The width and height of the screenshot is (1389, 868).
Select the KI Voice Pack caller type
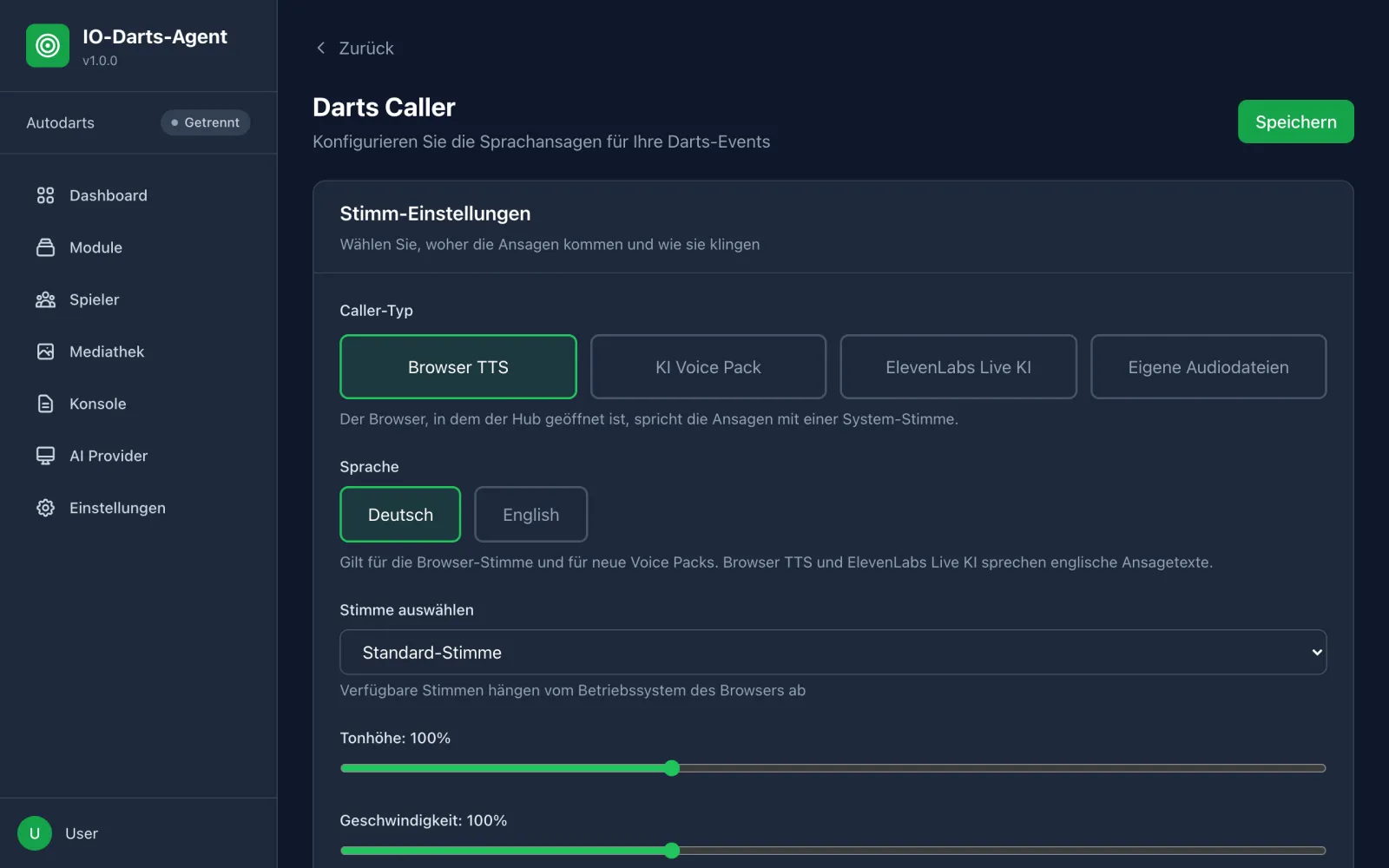[x=708, y=367]
